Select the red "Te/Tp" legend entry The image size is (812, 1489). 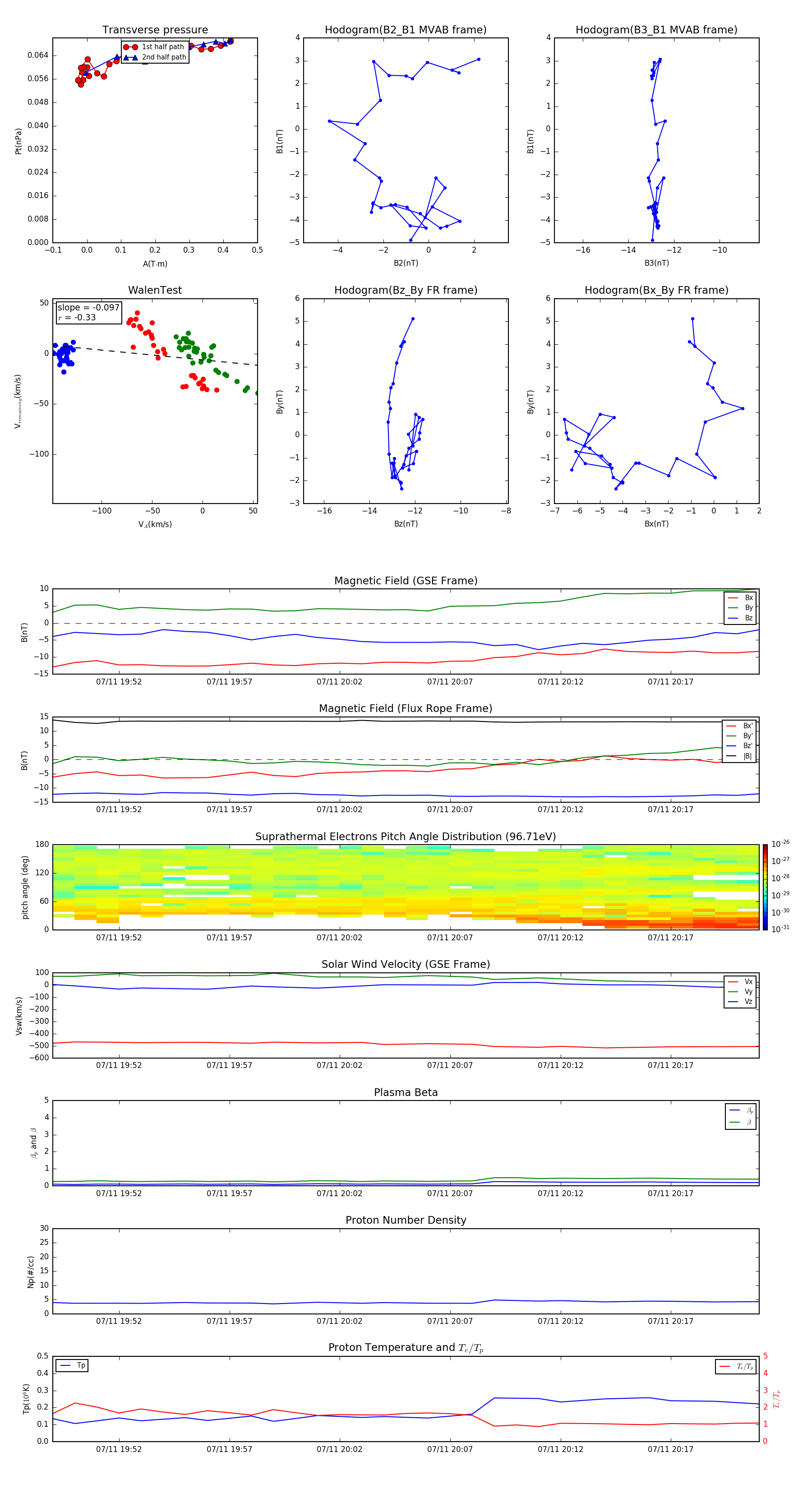(737, 1366)
